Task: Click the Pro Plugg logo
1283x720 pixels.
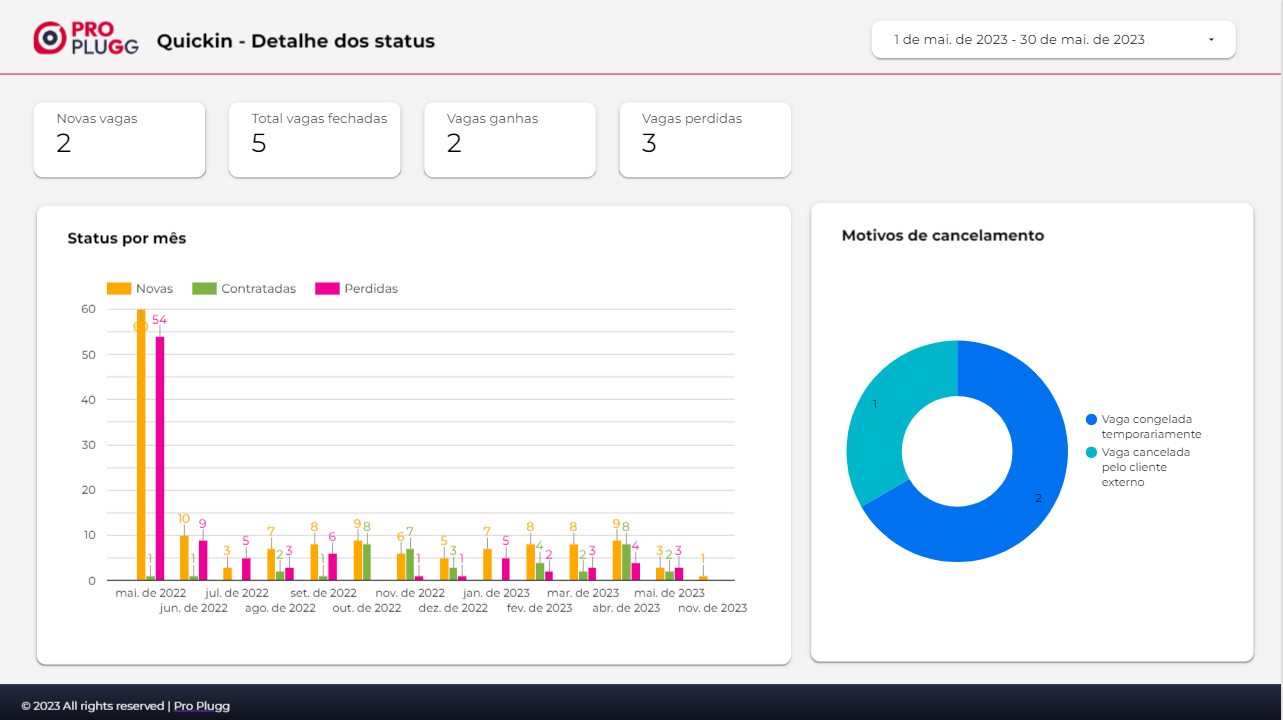Action: 86,38
